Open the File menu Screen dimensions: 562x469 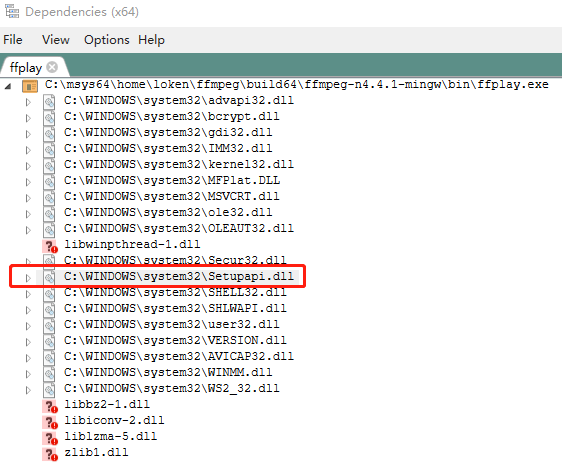13,39
